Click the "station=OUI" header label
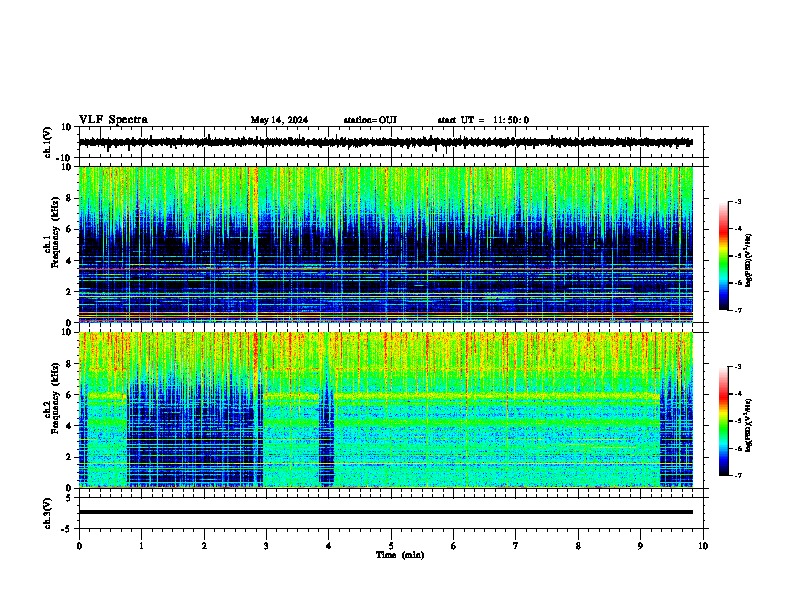 370,120
